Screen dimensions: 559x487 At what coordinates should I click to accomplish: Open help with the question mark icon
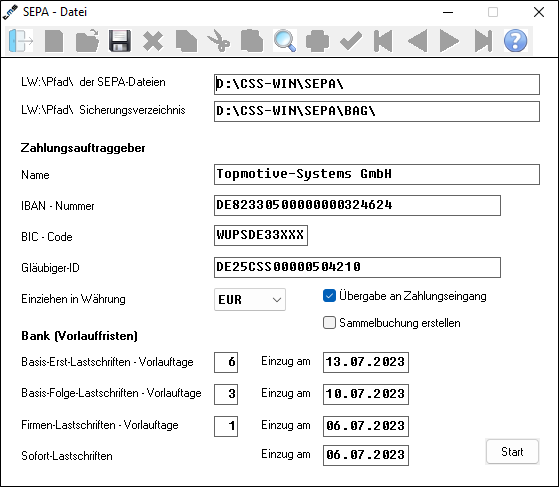click(x=516, y=41)
